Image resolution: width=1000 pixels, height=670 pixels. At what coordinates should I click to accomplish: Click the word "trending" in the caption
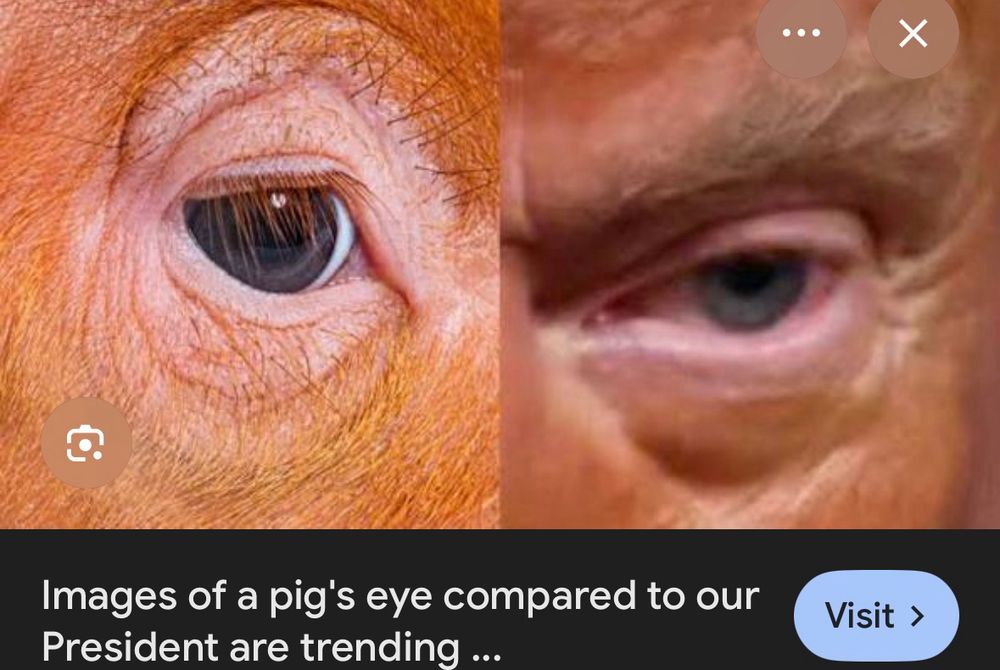click(379, 648)
